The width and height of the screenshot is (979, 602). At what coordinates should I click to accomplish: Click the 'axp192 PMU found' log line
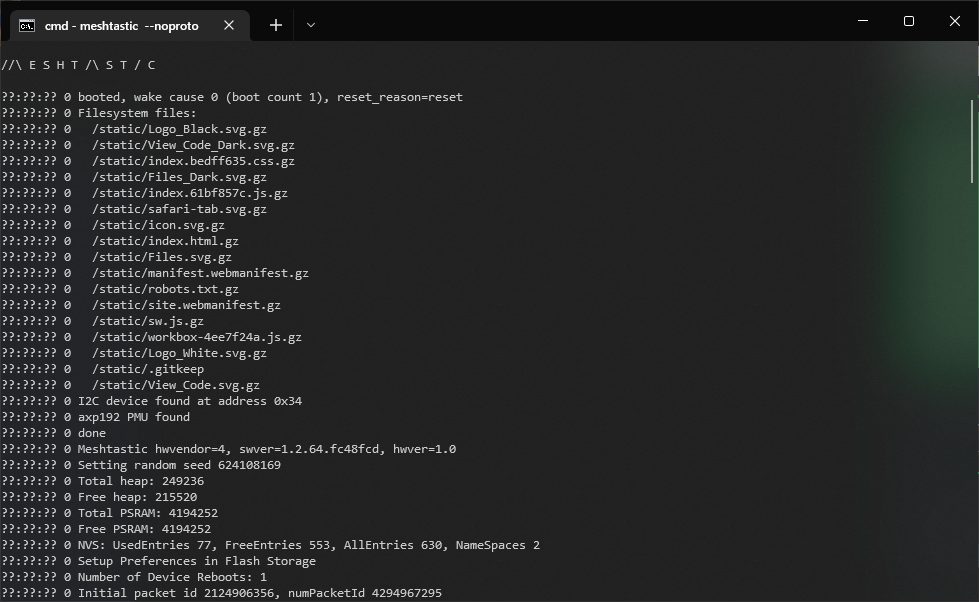133,417
